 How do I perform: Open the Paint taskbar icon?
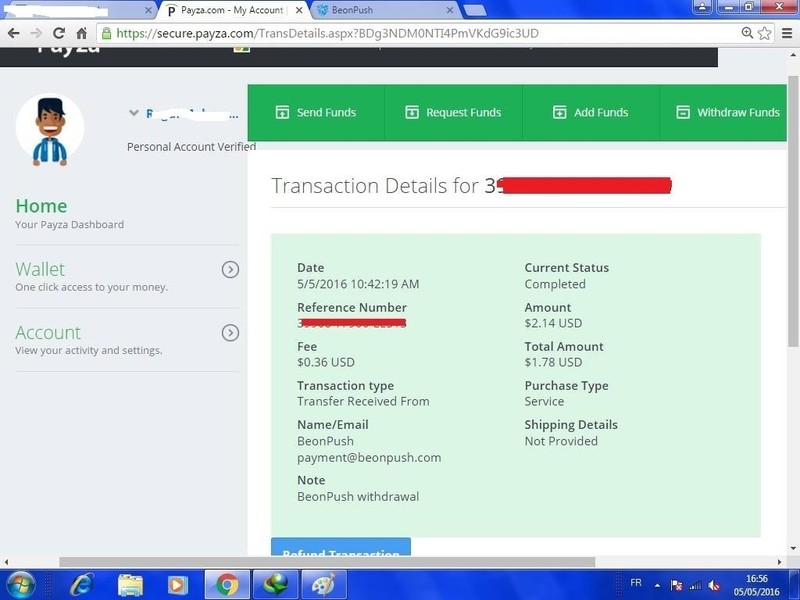(323, 585)
